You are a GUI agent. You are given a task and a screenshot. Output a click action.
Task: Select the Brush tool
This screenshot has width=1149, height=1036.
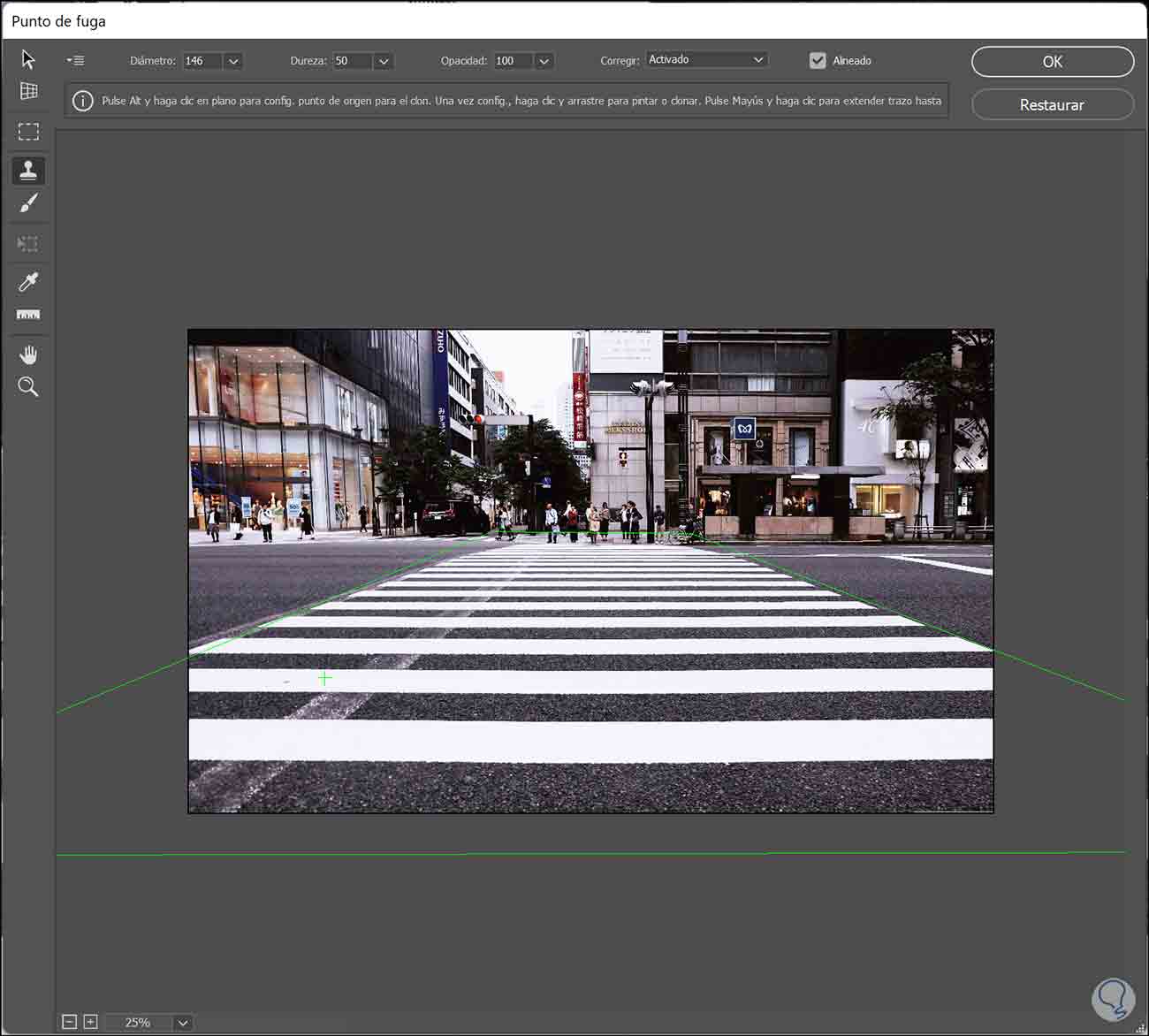(x=28, y=203)
